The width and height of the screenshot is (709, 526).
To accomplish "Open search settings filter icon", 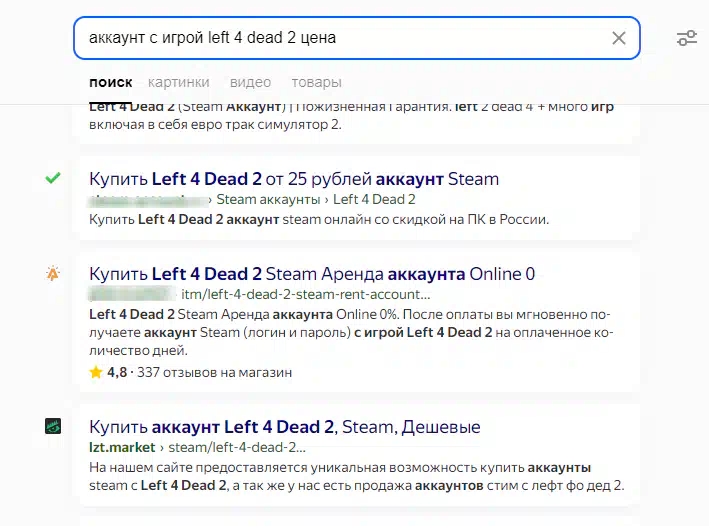I will pyautogui.click(x=686, y=38).
